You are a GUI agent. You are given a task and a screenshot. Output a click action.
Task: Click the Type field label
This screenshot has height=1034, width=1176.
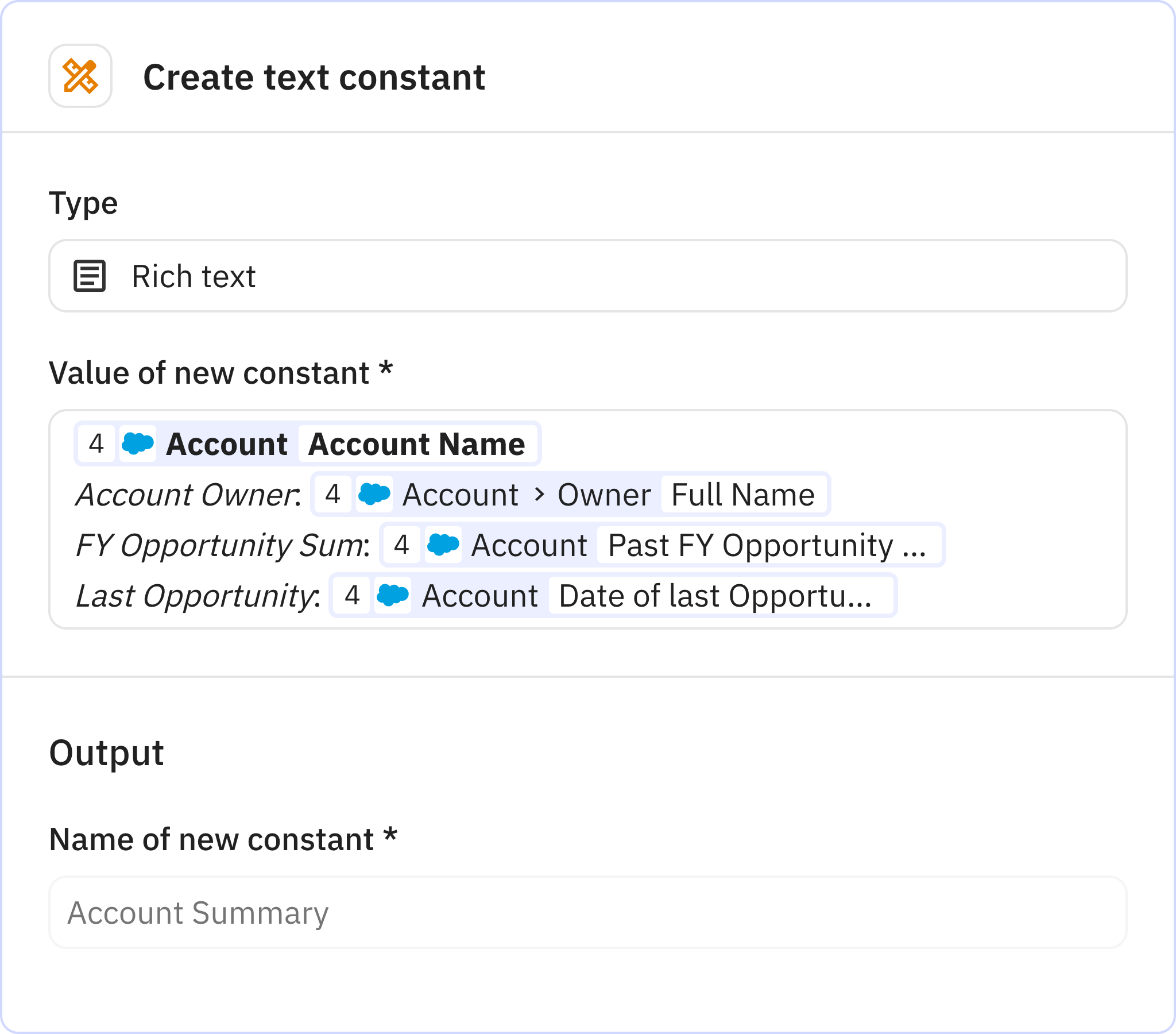point(83,204)
